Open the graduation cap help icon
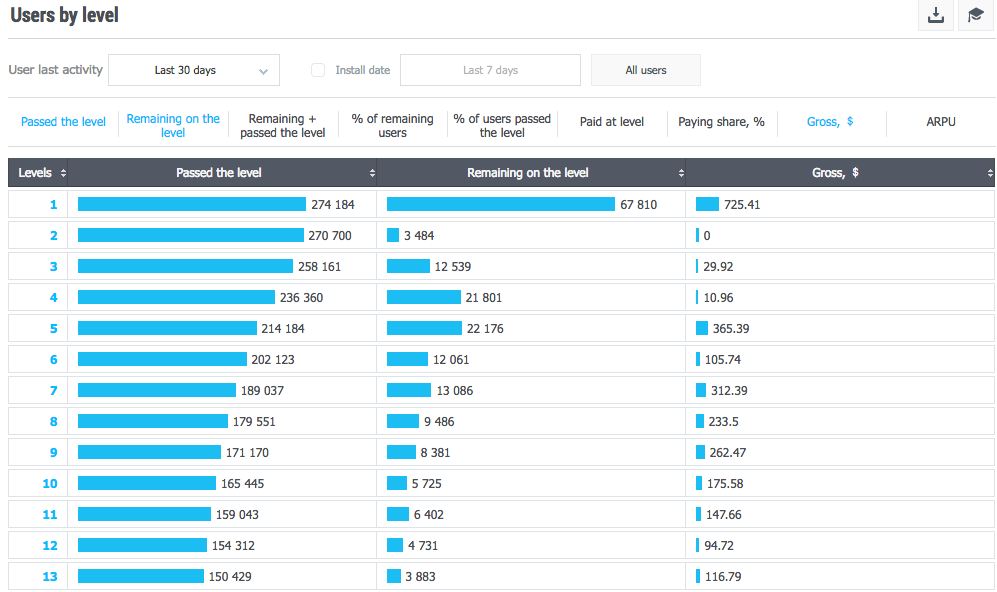The width and height of the screenshot is (997, 592). coord(976,16)
